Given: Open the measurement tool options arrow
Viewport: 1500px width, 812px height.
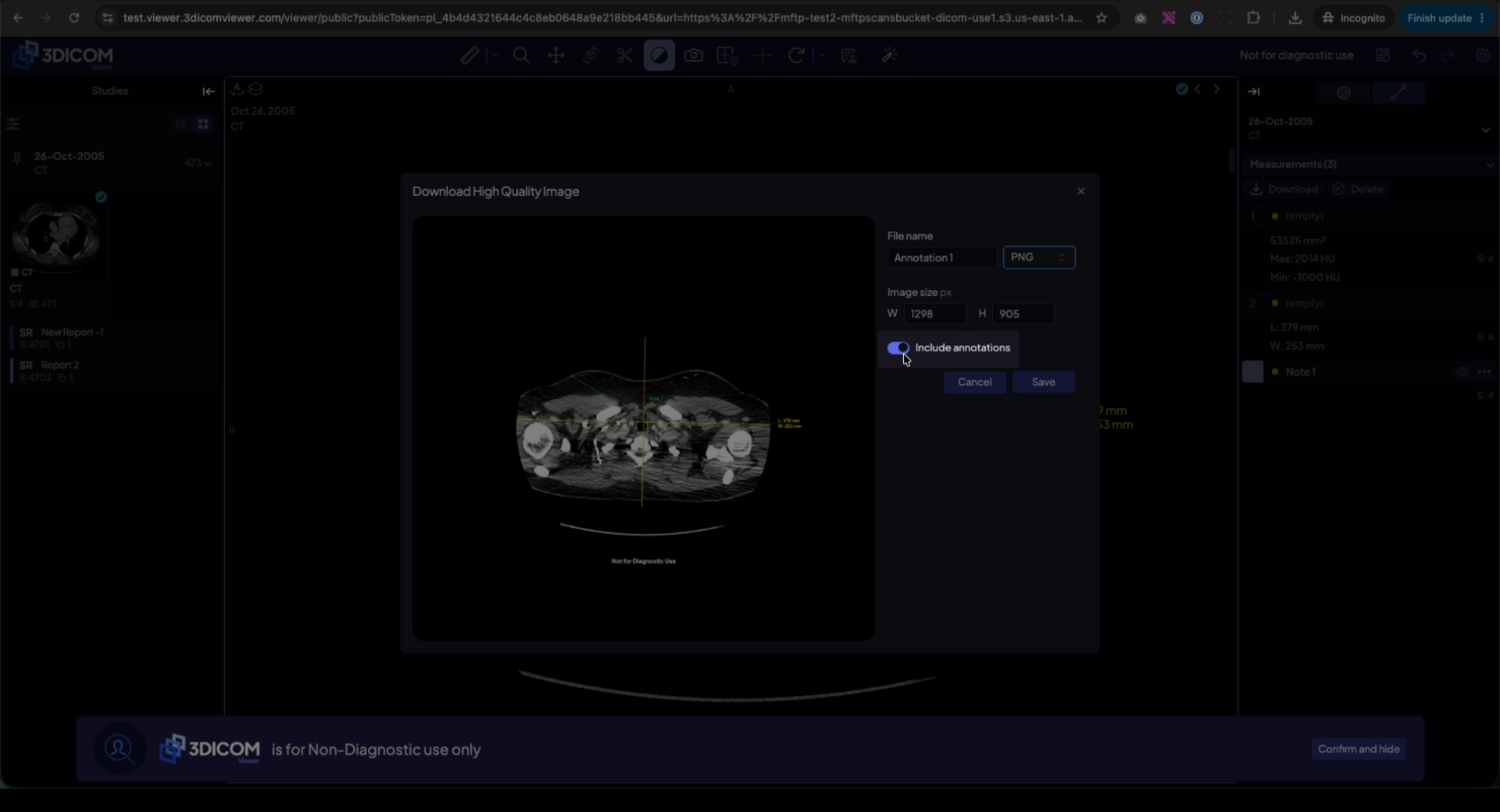Looking at the screenshot, I should tap(495, 55).
